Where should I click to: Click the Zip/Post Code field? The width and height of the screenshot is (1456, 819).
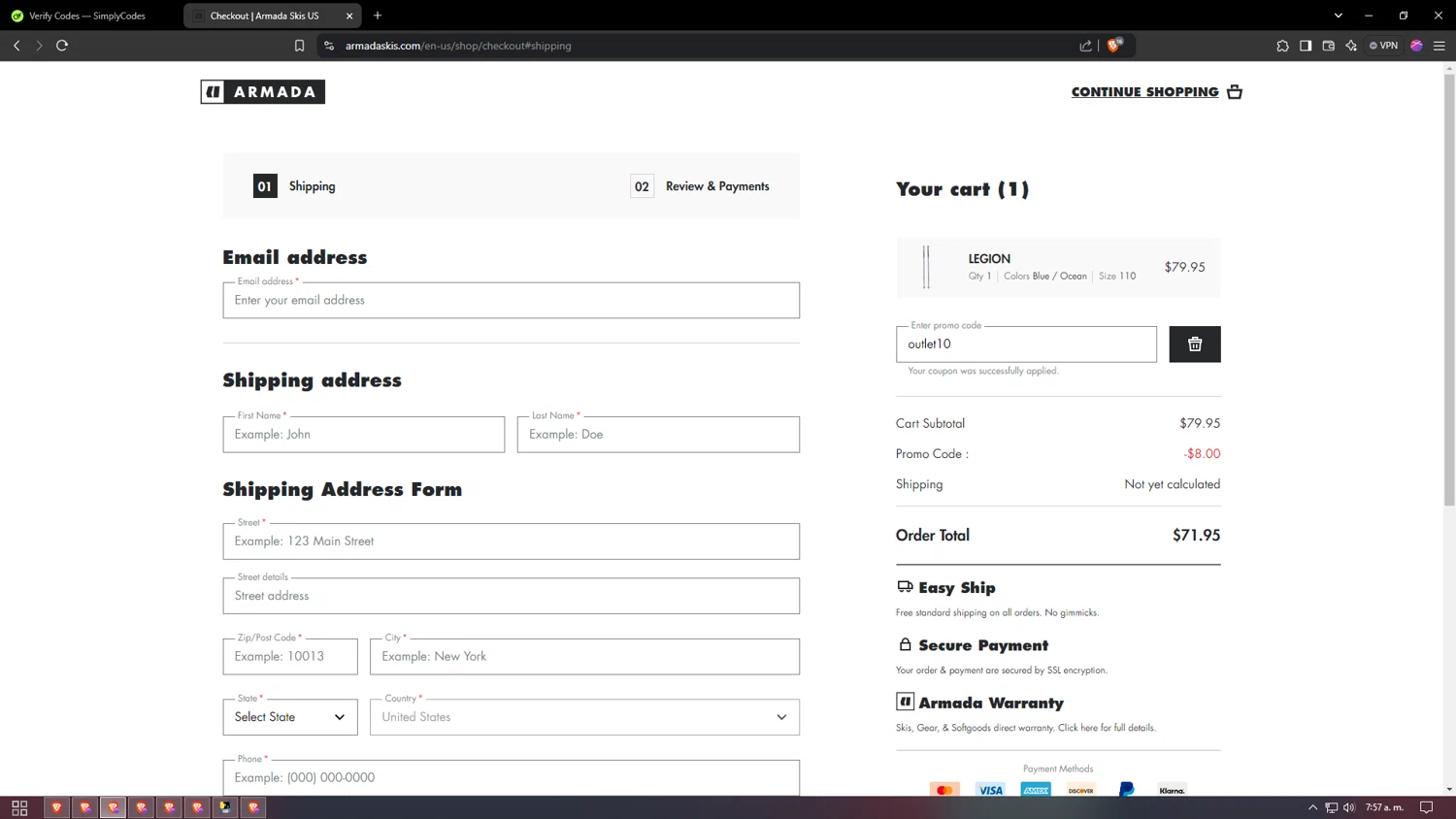[290, 657]
